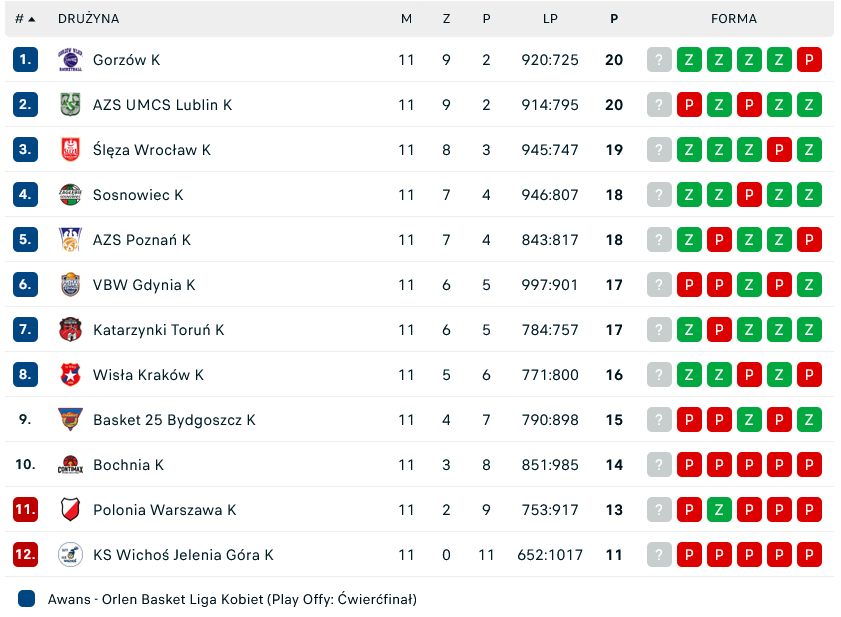
Task: Click the Sosnowiec K team logo
Action: click(x=70, y=195)
